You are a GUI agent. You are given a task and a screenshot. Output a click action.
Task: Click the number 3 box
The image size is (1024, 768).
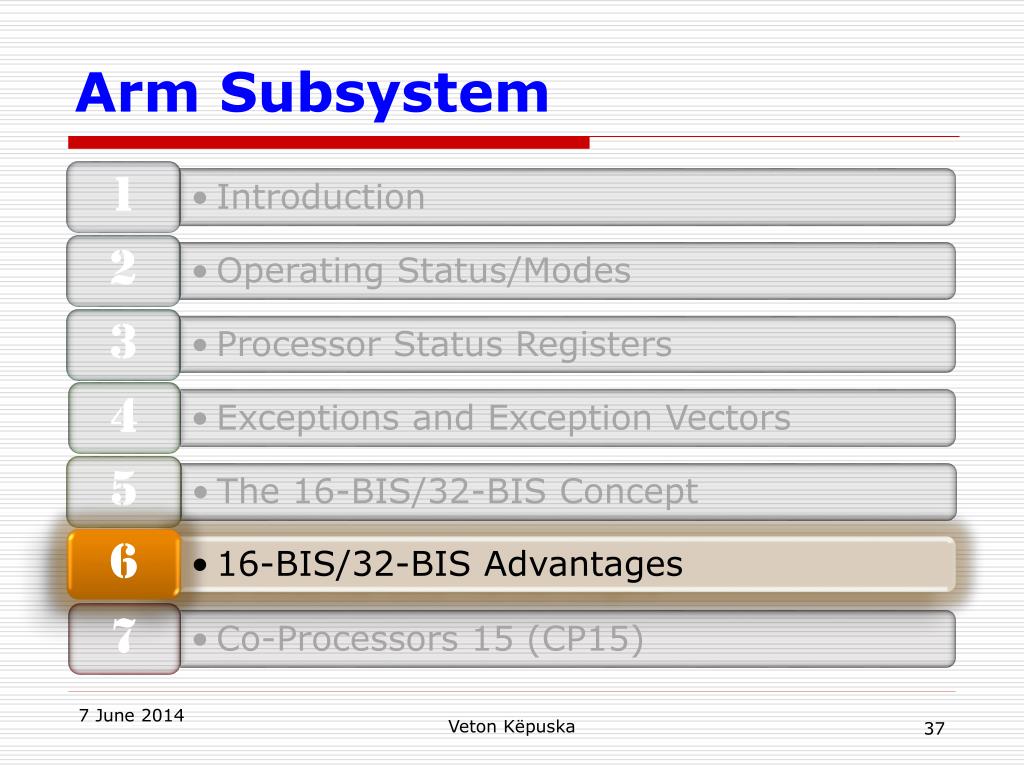(123, 345)
